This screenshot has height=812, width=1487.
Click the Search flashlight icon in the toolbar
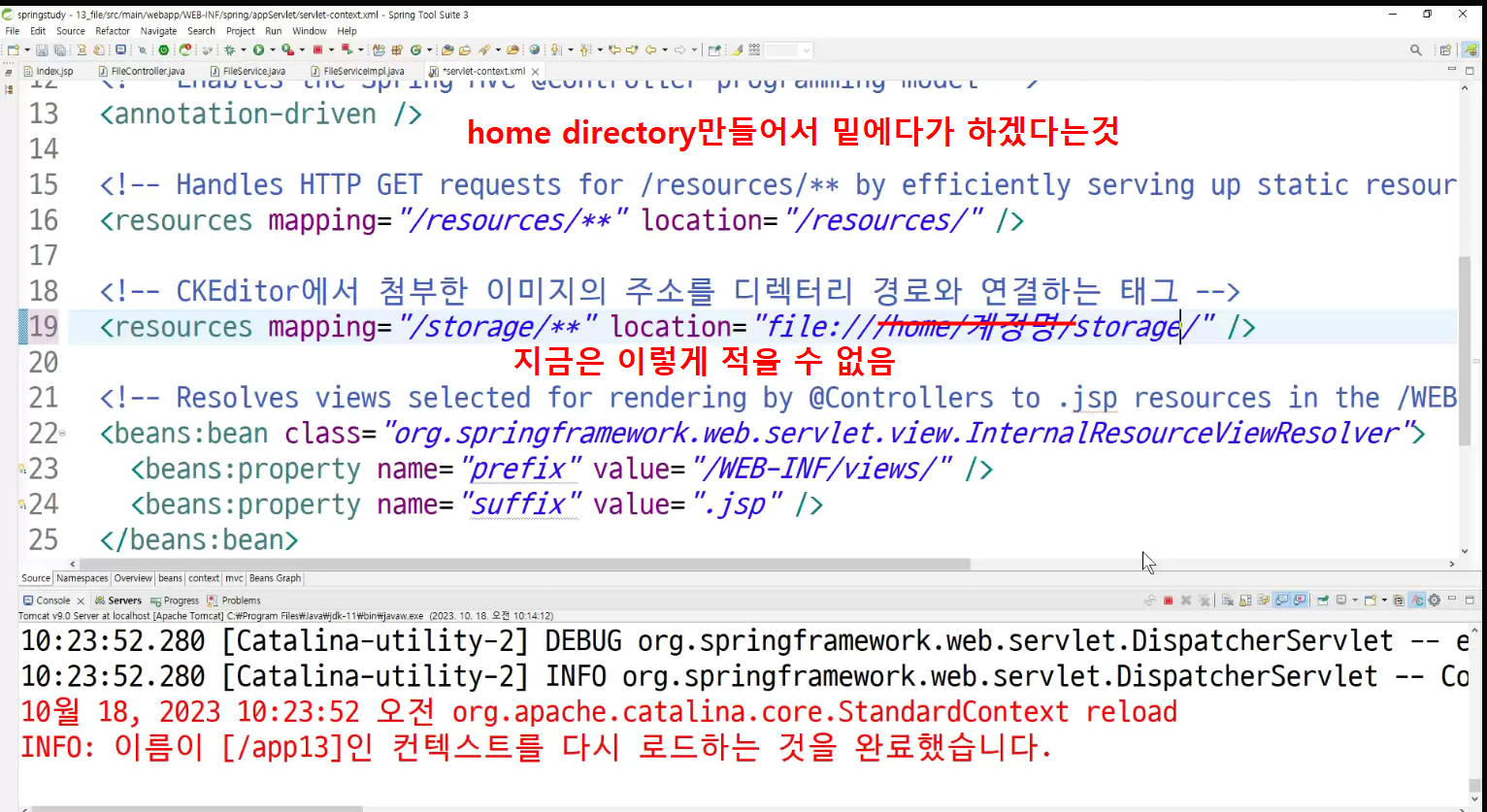point(483,49)
